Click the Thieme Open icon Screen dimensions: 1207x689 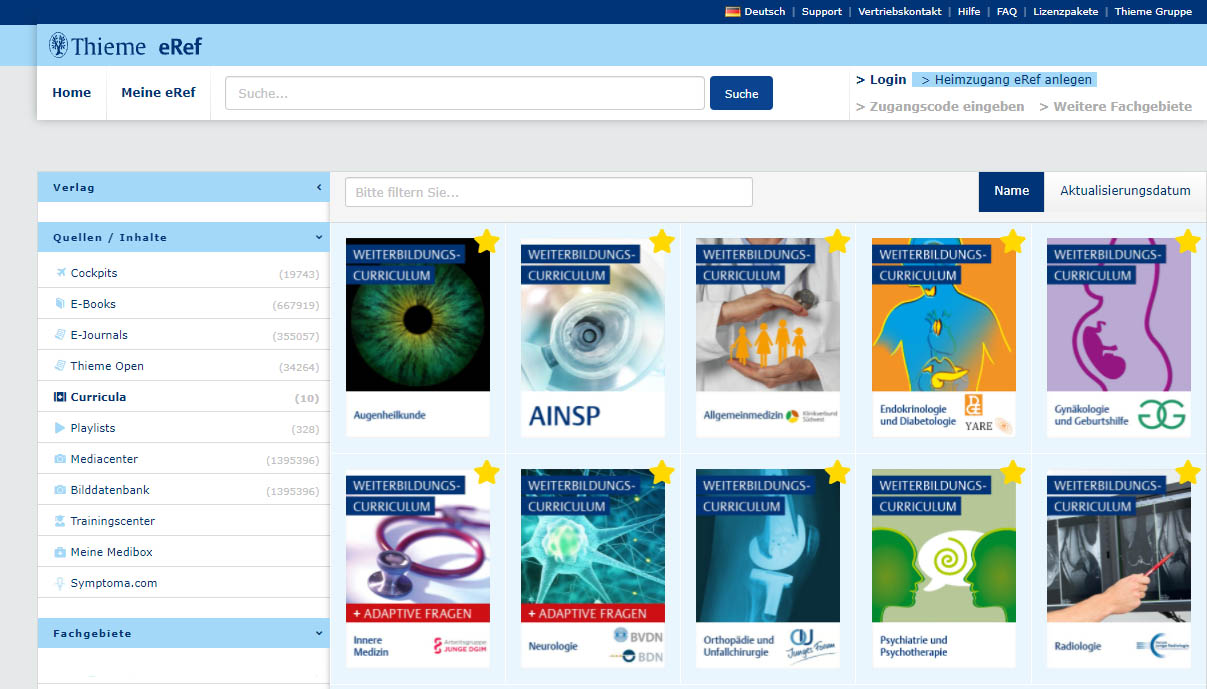pyautogui.click(x=60, y=366)
